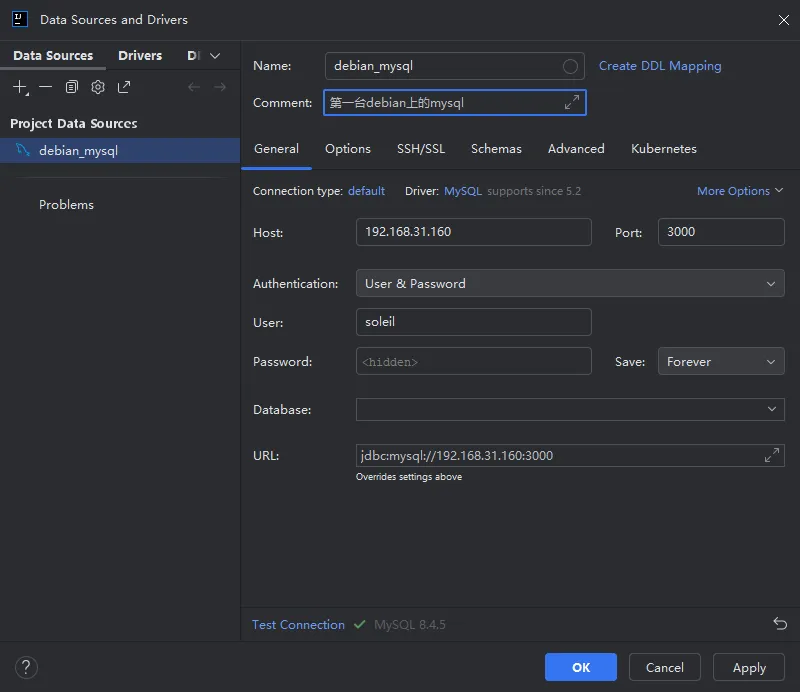Screen dimensions: 800x692
Task: Expand More Options menu
Action: [x=740, y=191]
